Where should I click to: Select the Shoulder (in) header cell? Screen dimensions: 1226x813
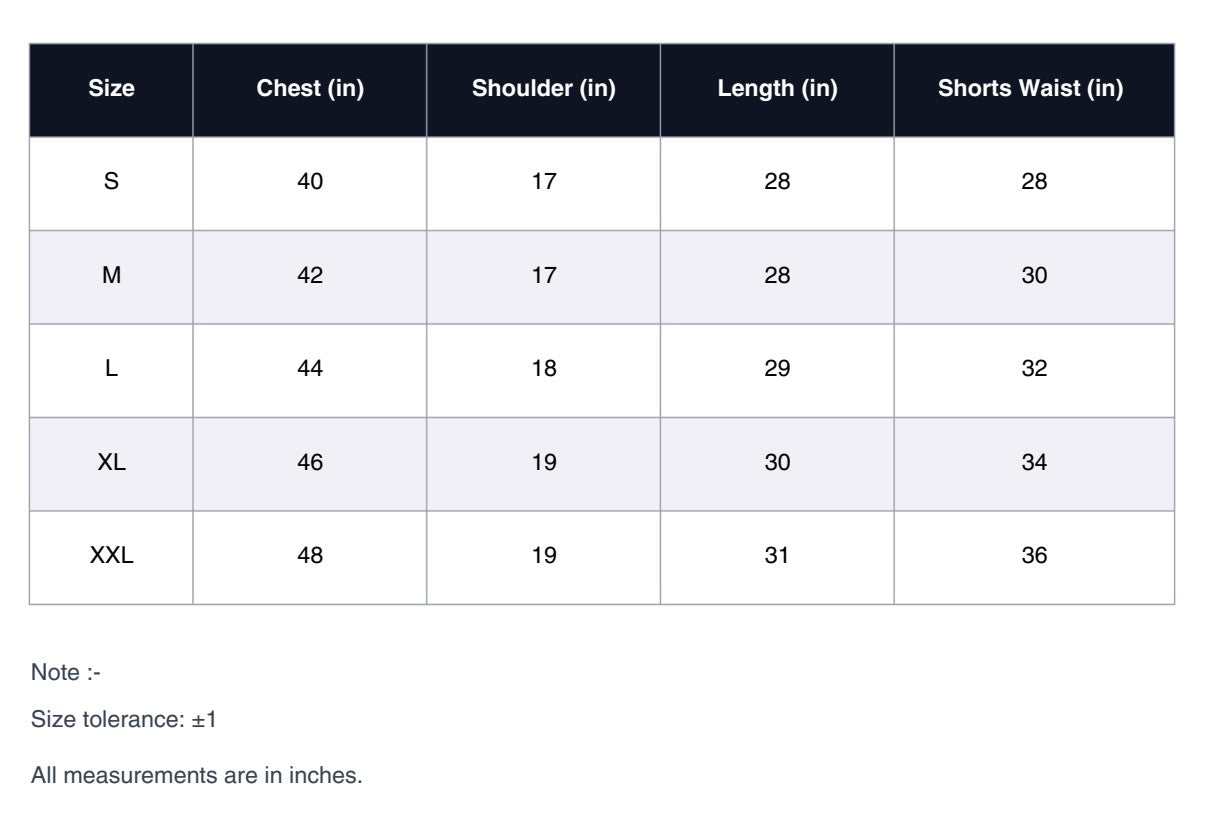543,89
